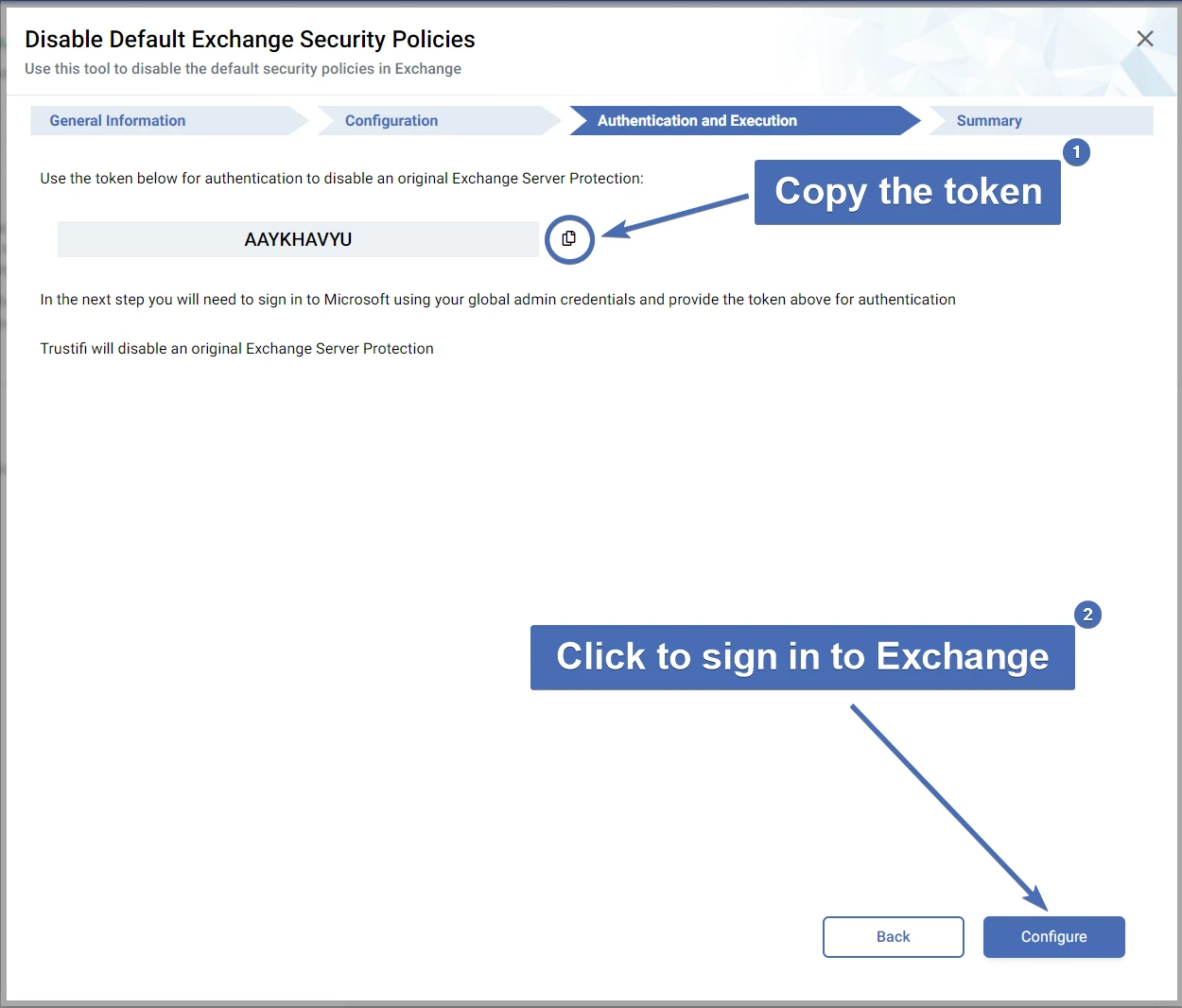Click the number 2 step badge
The image size is (1182, 1008).
tap(1087, 615)
